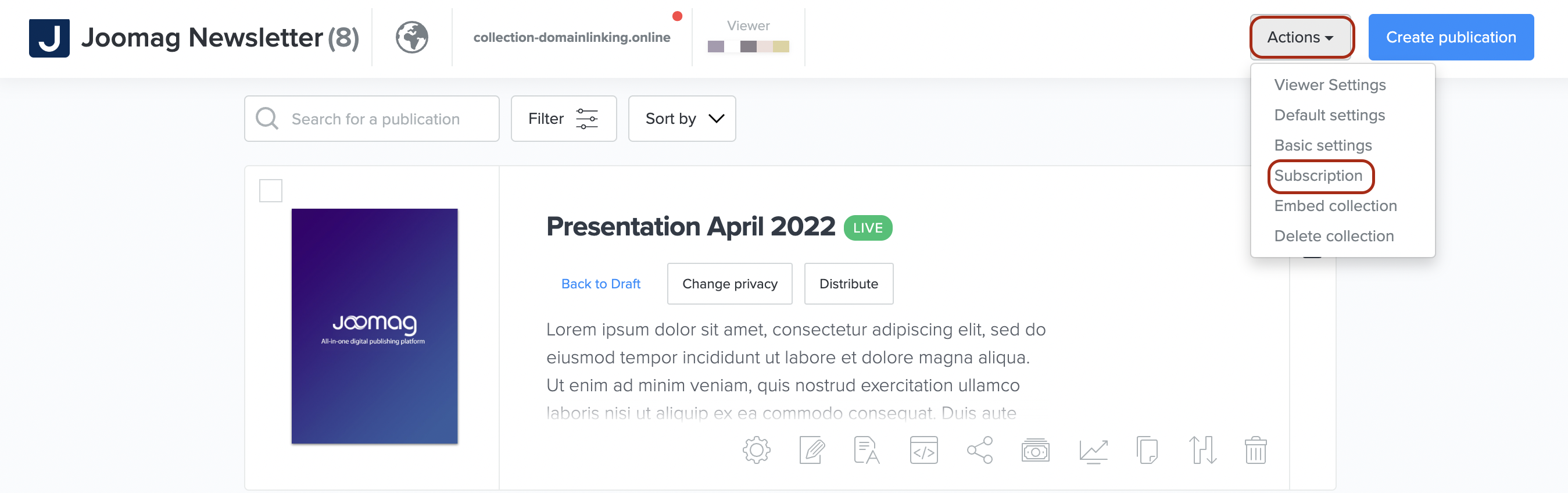The height and width of the screenshot is (493, 1568).
Task: Choose Embed collection menu item
Action: coord(1335,206)
